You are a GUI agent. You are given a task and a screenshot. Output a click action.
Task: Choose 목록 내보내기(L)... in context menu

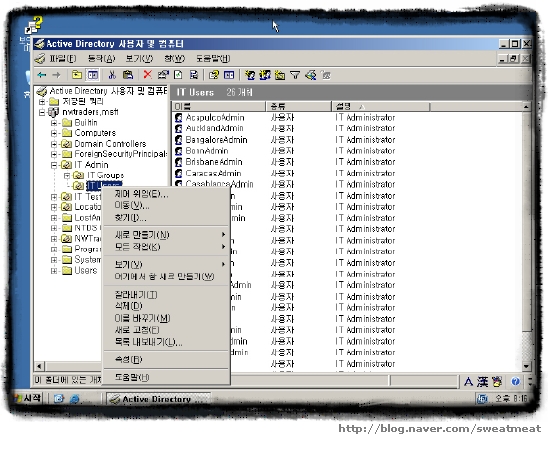166,342
